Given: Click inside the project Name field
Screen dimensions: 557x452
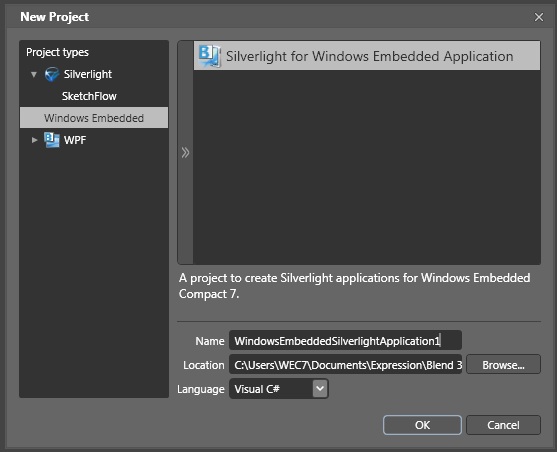Looking at the screenshot, I should [x=345, y=341].
